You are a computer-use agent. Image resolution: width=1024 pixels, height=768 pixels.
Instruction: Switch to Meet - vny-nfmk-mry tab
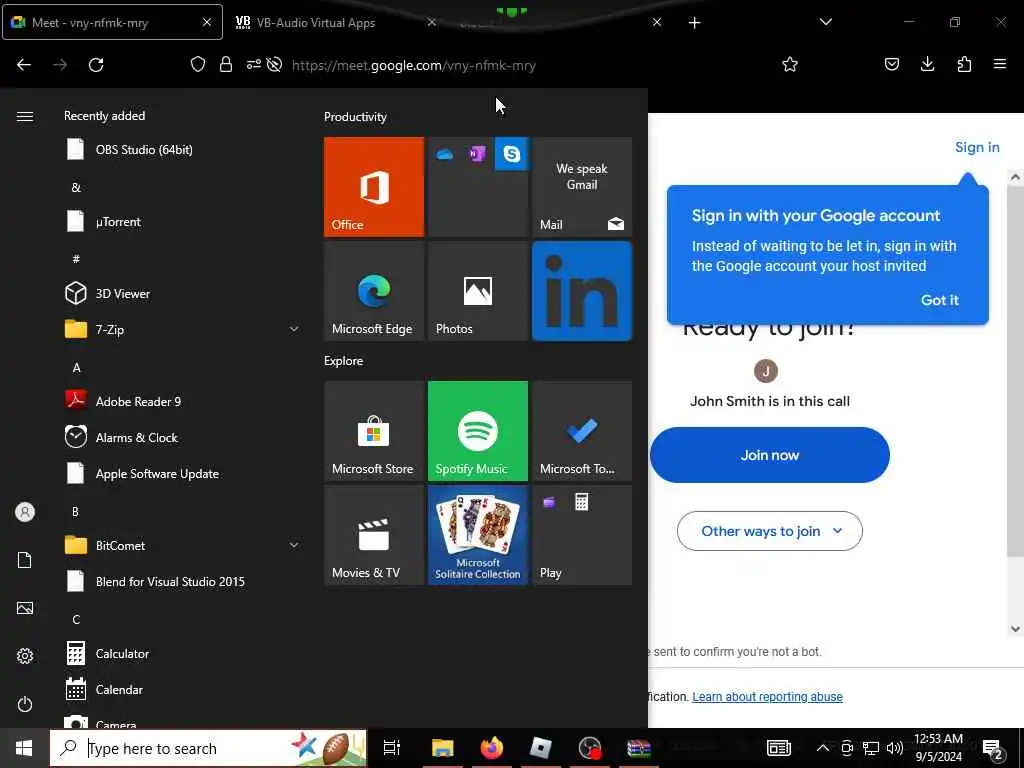pos(112,22)
